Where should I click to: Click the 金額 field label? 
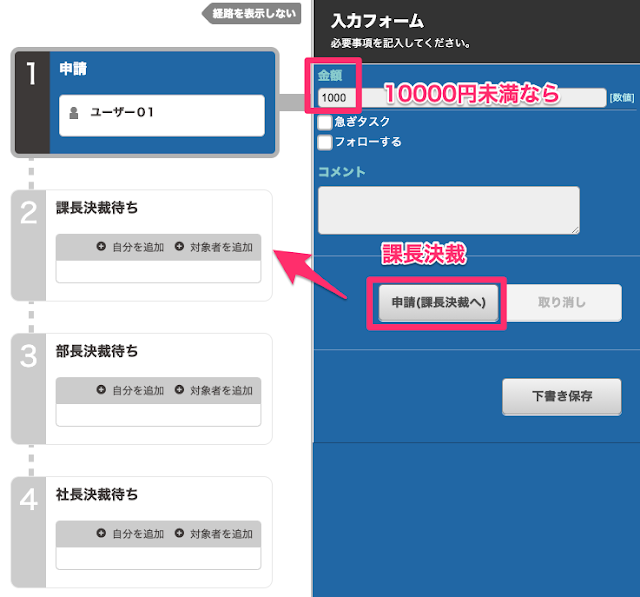[330, 75]
